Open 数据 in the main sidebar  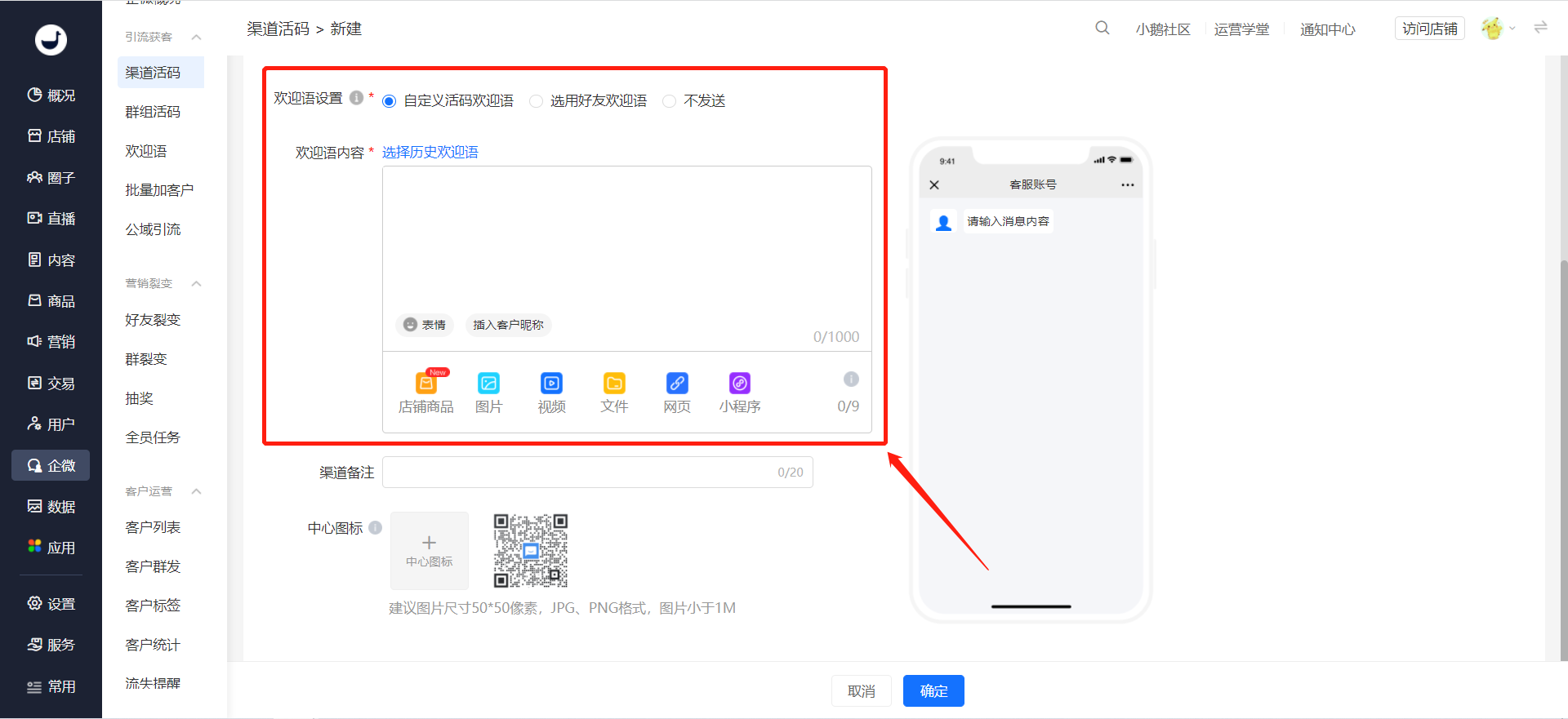pos(51,507)
